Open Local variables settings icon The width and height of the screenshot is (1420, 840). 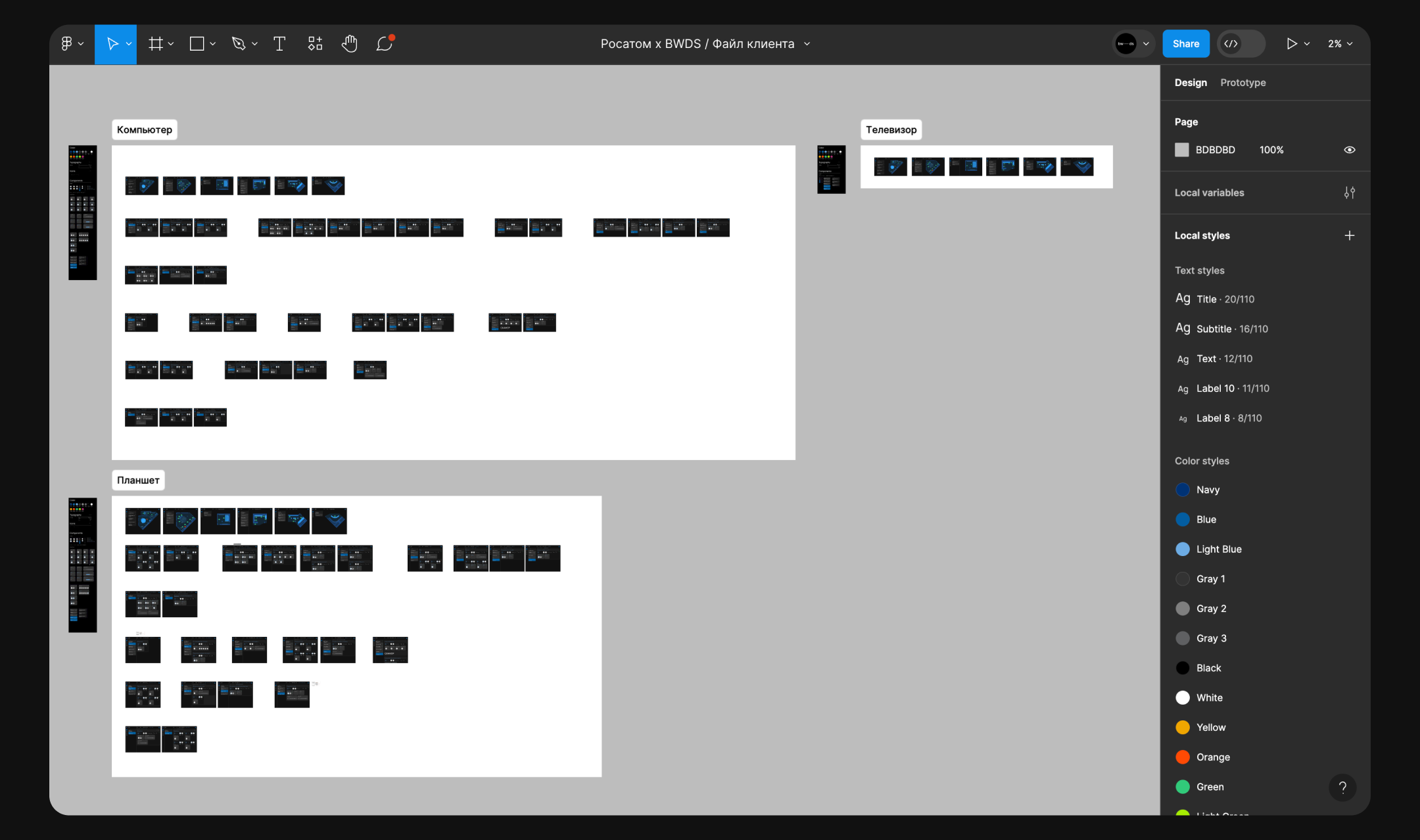[x=1349, y=193]
